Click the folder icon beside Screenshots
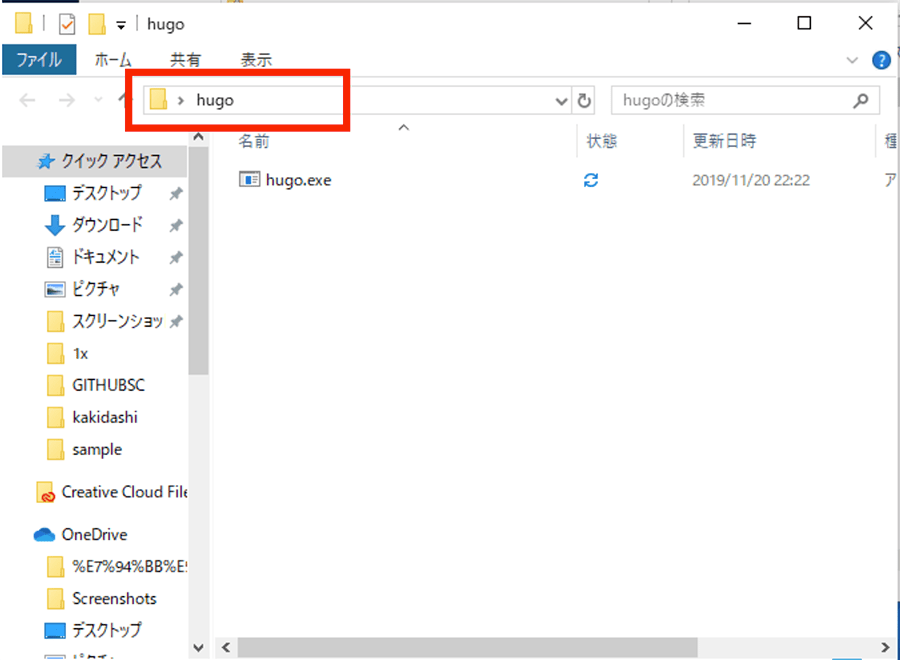Viewport: 900px width, 660px height. 55,599
